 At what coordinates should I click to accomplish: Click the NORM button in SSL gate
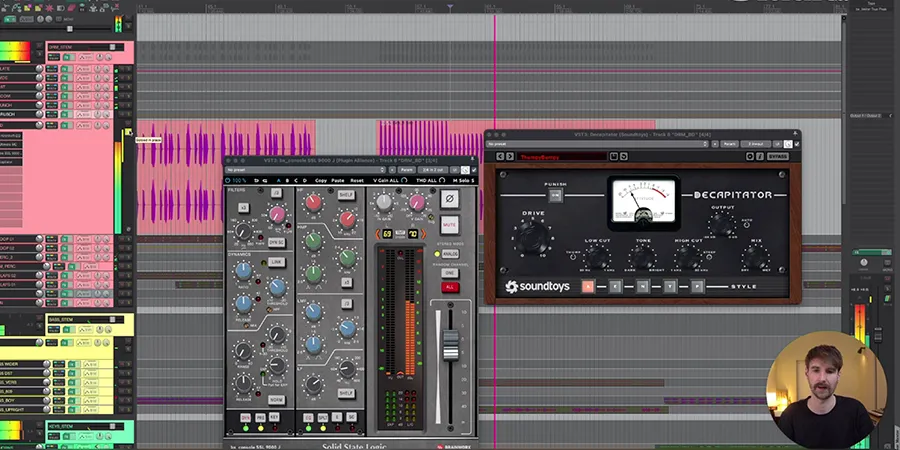click(276, 400)
